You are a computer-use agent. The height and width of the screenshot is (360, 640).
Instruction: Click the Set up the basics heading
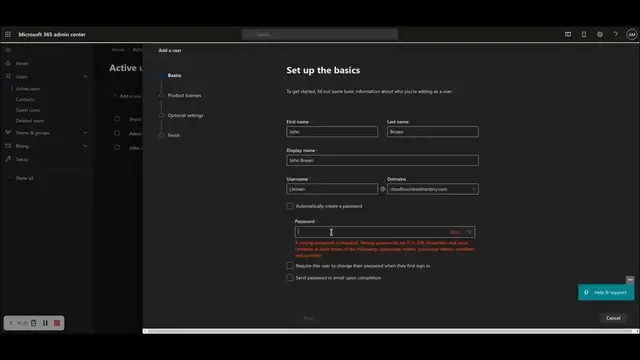click(x=323, y=70)
